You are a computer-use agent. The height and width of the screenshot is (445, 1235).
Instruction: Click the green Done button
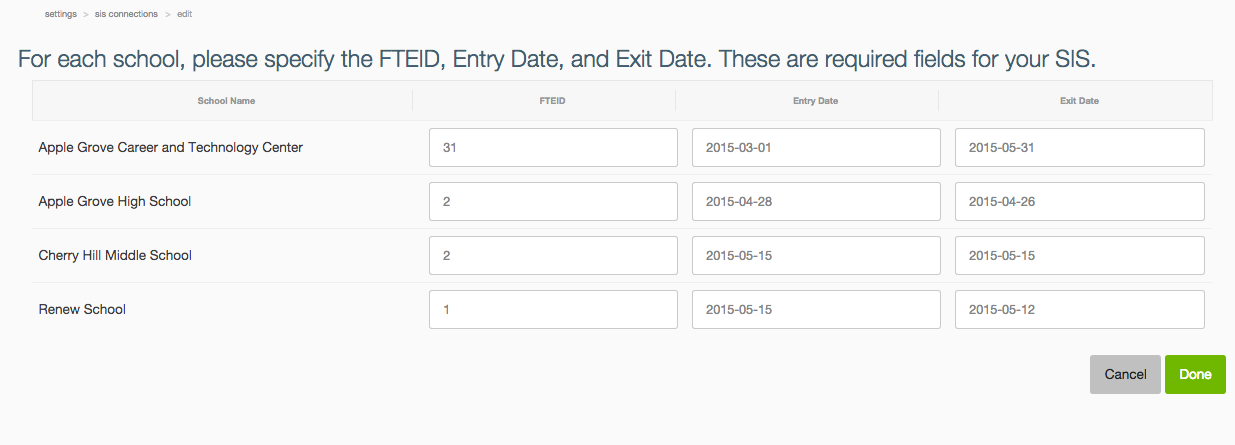tap(1195, 374)
